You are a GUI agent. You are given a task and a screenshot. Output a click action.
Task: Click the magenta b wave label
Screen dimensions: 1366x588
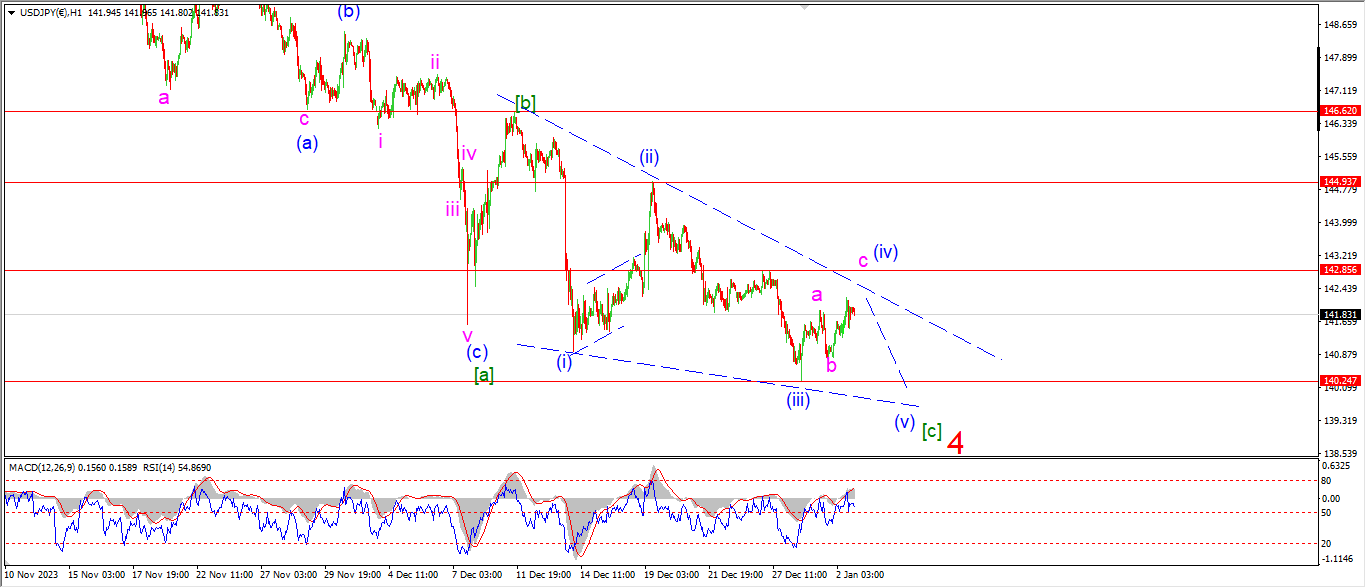[831, 366]
